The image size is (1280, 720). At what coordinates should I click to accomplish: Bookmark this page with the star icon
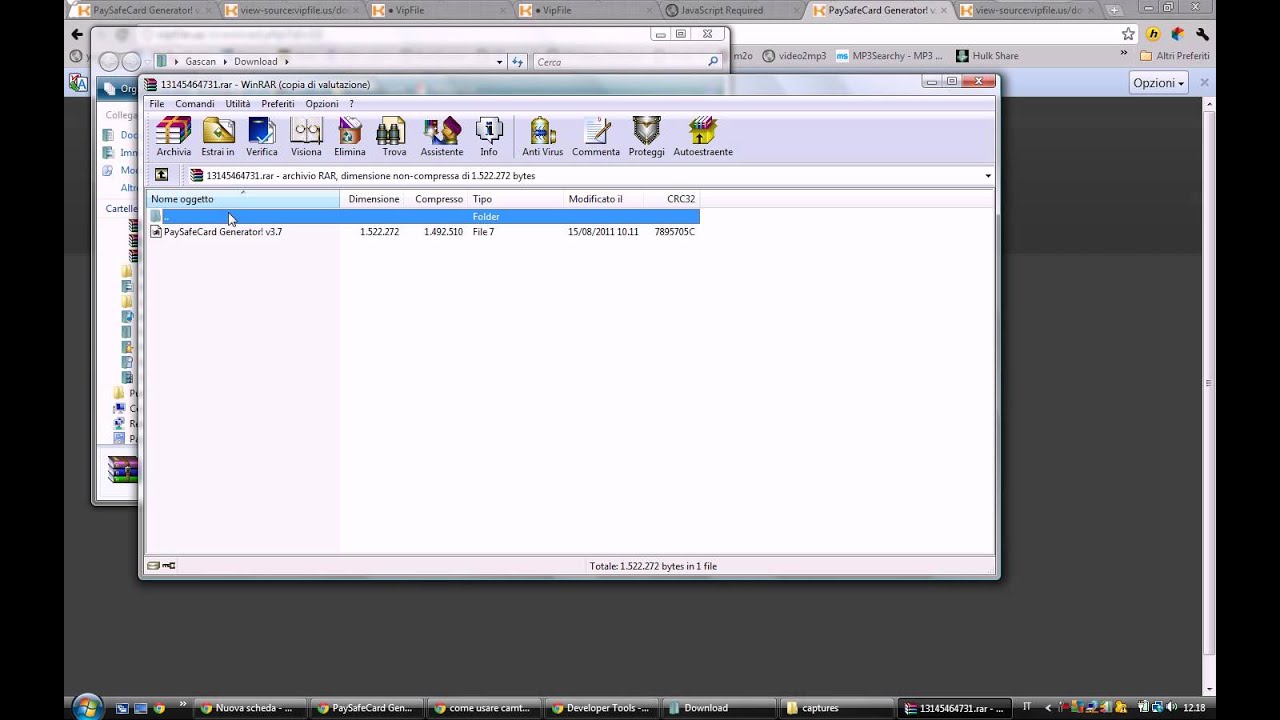click(x=1128, y=34)
